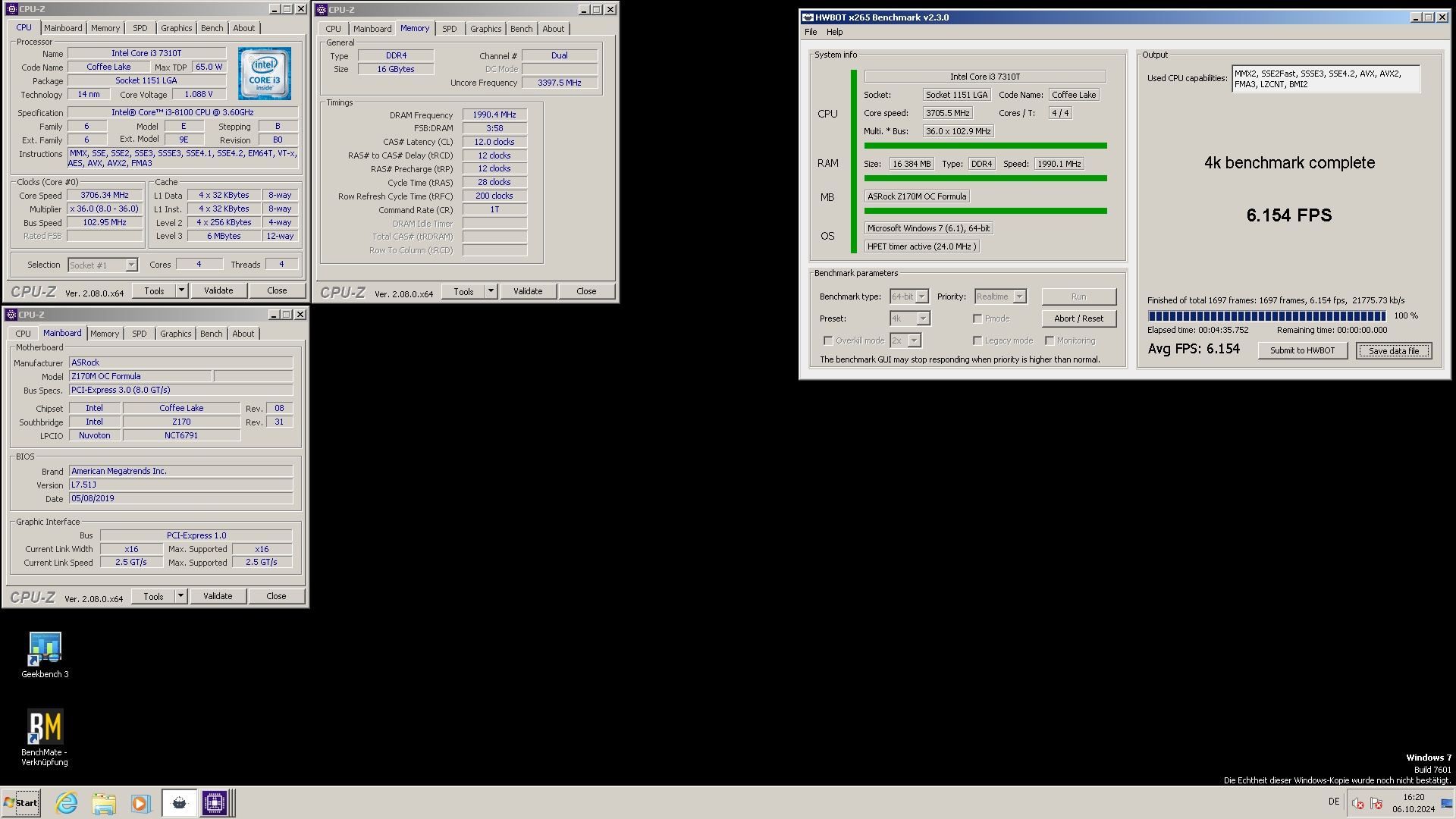
Task: Toggle Overkill mode checkbox
Action: [x=828, y=340]
